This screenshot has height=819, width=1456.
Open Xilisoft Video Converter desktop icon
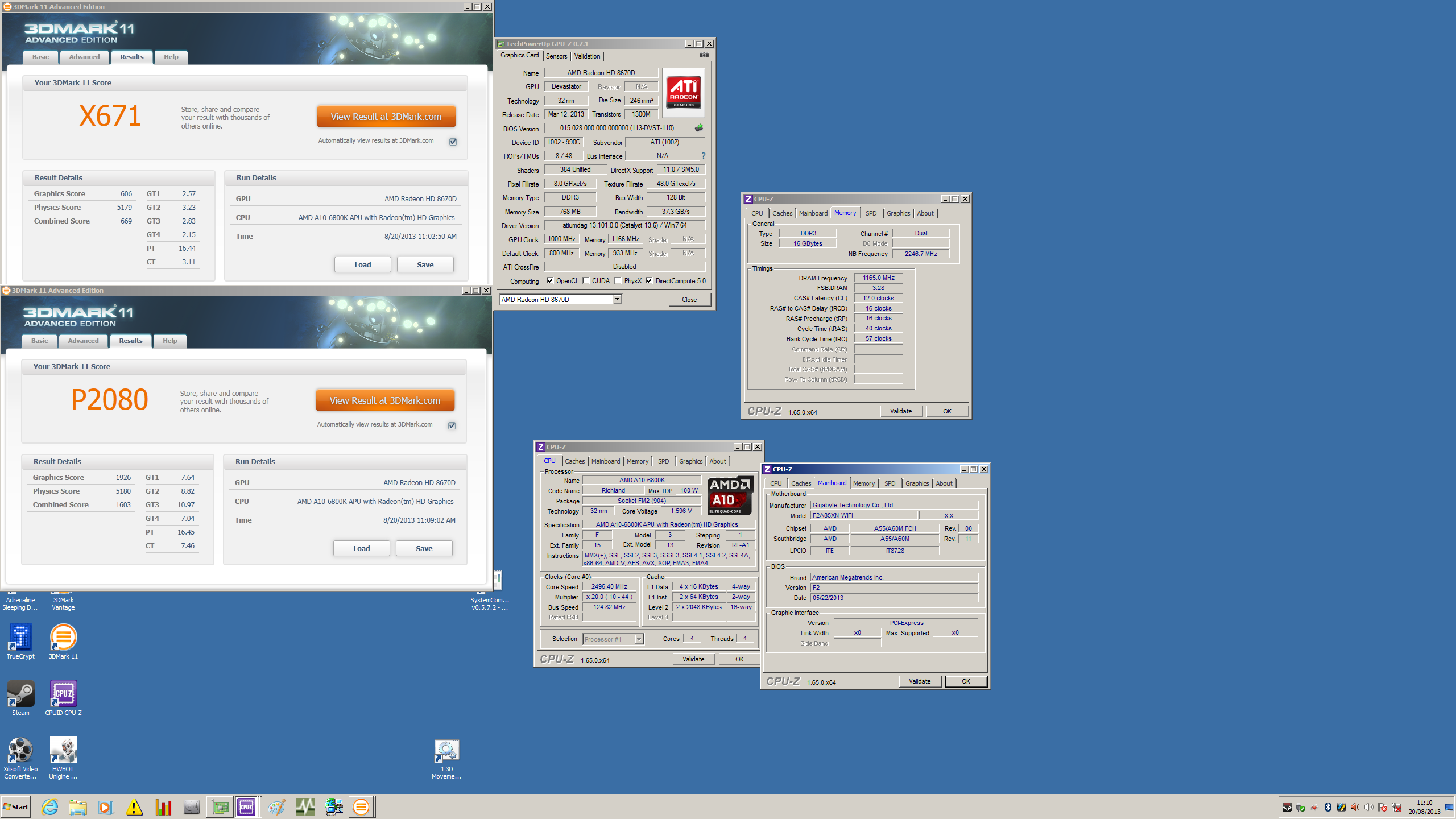[20, 758]
